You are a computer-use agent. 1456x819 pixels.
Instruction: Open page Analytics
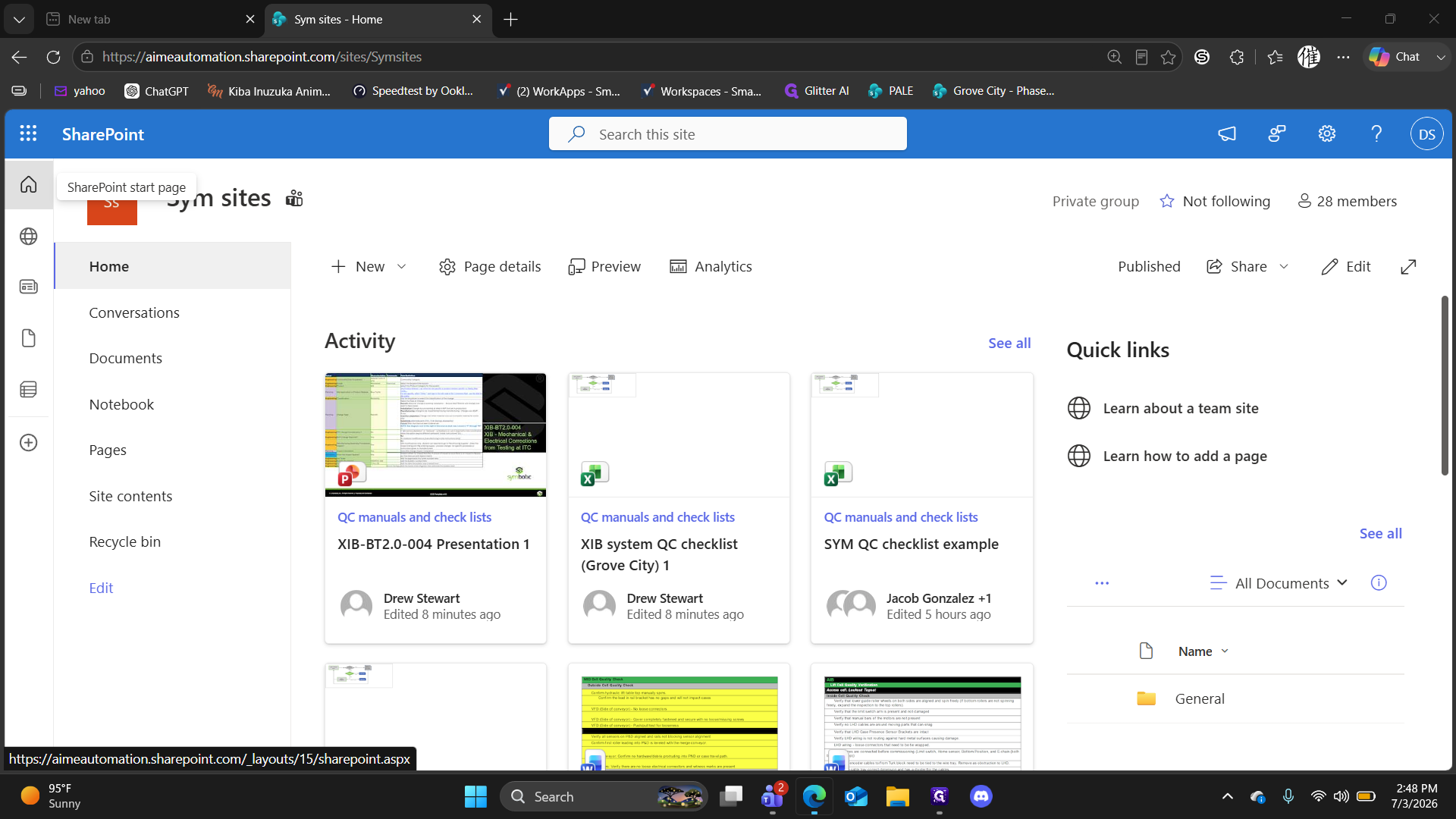[711, 267]
